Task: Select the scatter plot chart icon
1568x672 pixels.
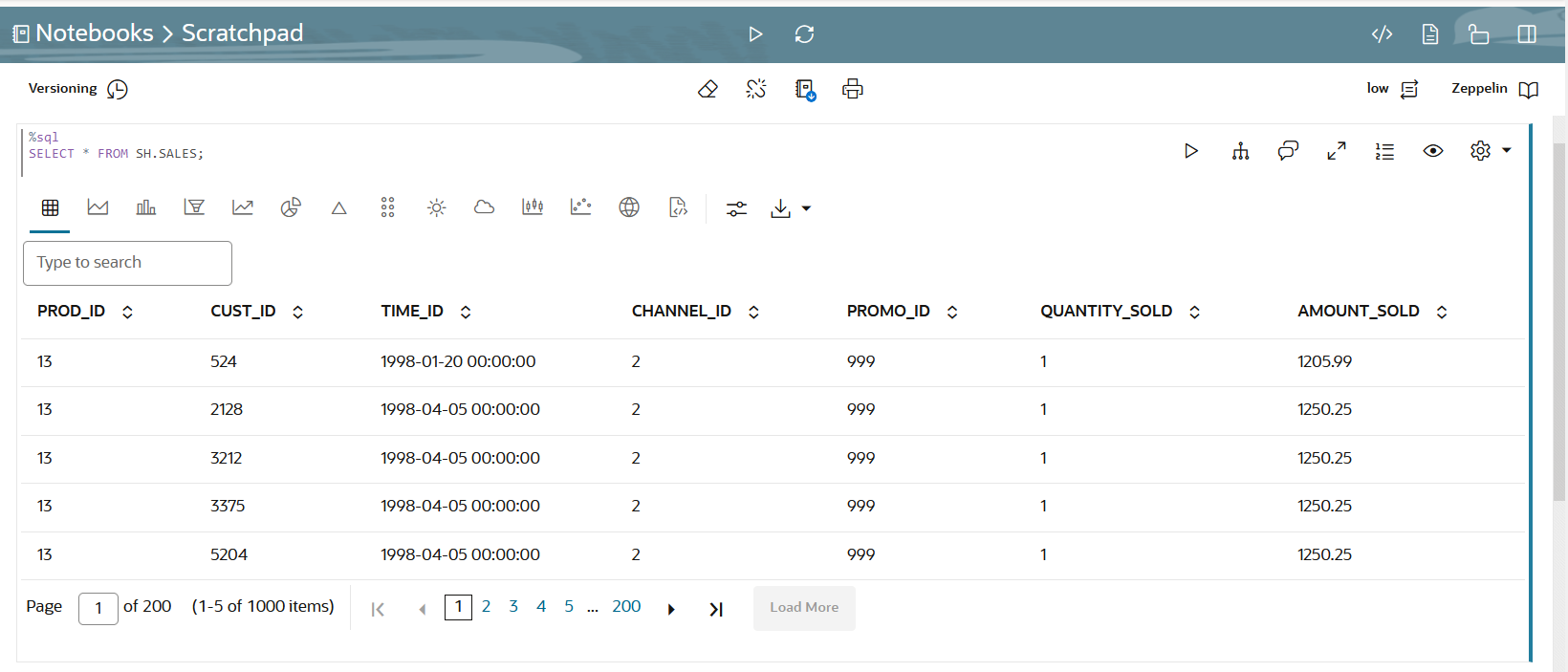Action: tap(580, 207)
